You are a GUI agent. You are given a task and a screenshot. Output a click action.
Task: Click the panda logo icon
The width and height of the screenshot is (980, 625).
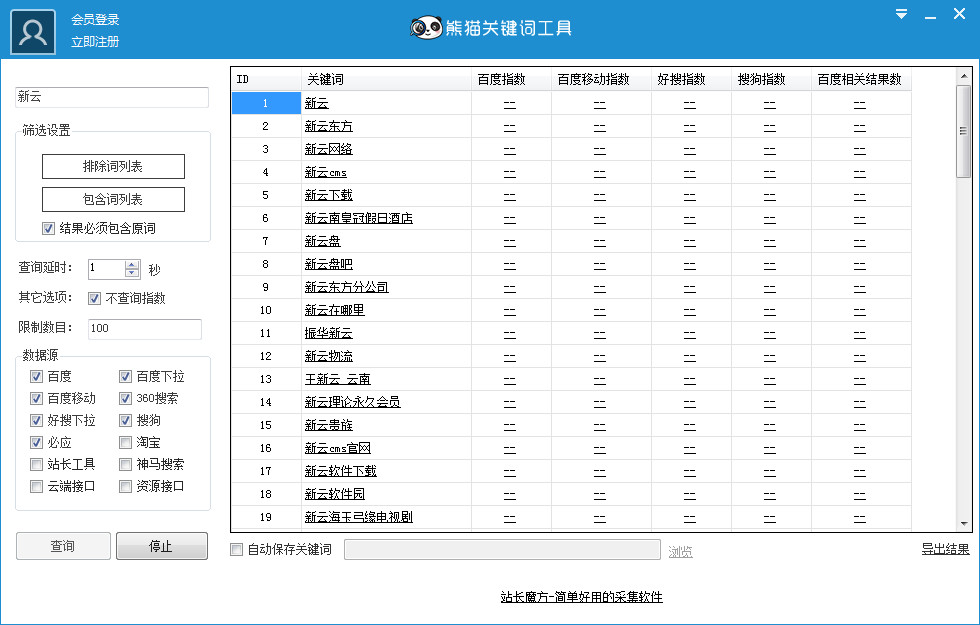[x=426, y=28]
